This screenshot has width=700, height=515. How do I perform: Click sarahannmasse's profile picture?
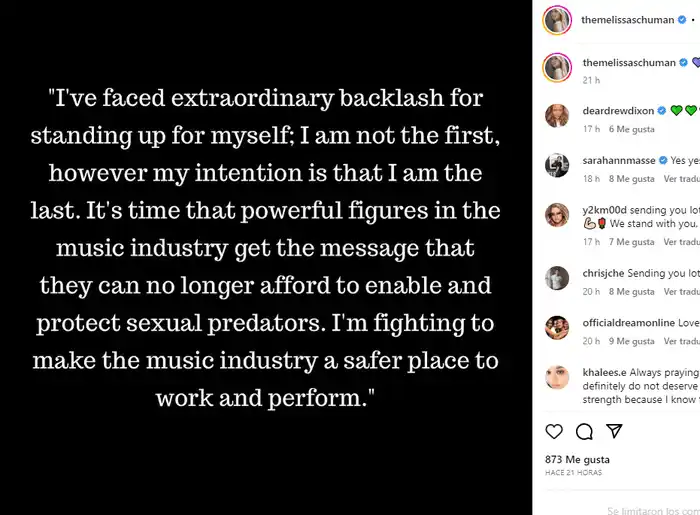[x=557, y=166]
